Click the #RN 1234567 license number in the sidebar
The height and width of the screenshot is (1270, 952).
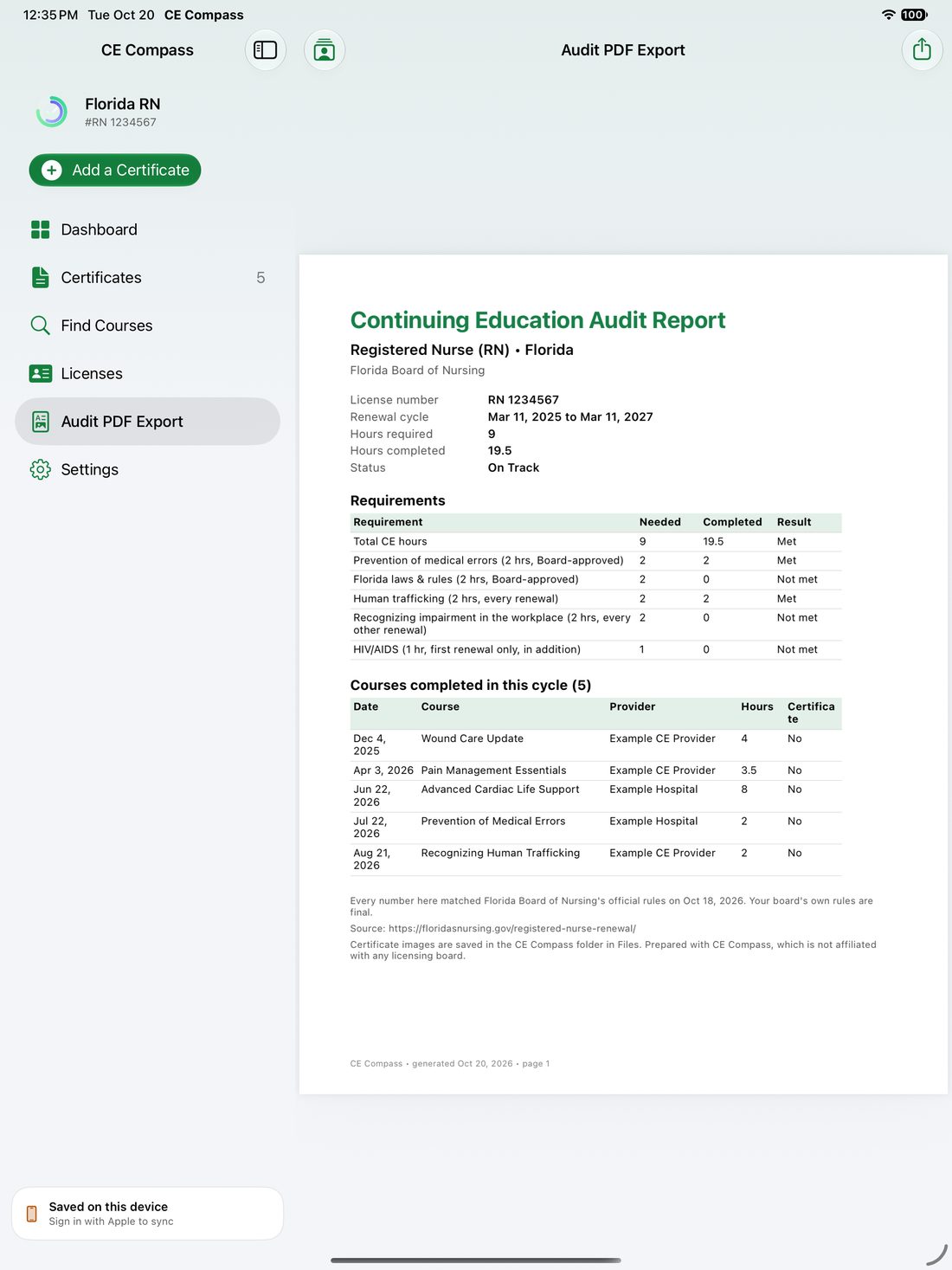coord(120,122)
